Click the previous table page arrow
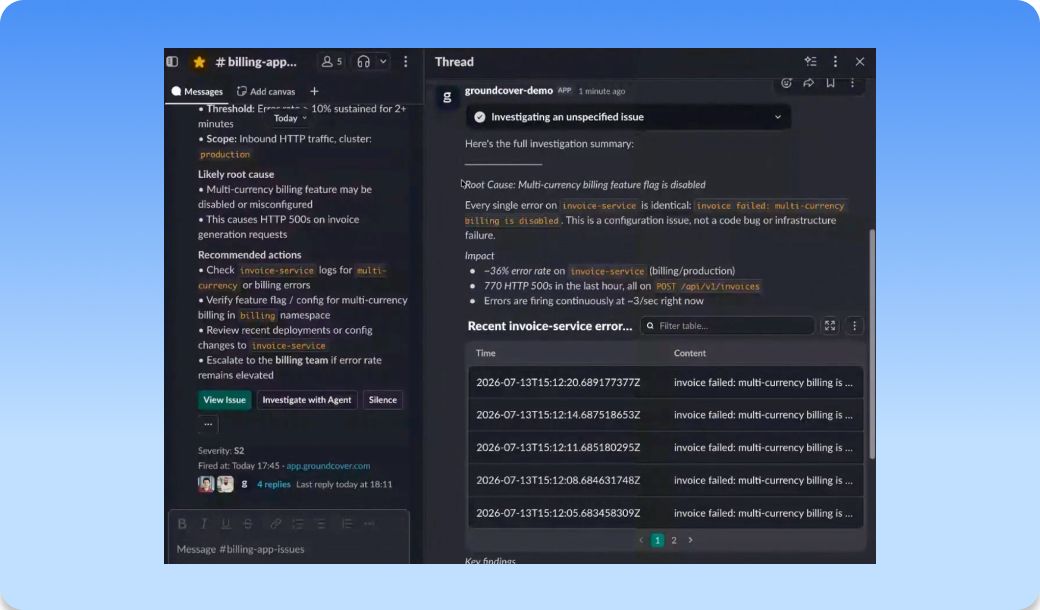The width and height of the screenshot is (1040, 610). pyautogui.click(x=641, y=540)
